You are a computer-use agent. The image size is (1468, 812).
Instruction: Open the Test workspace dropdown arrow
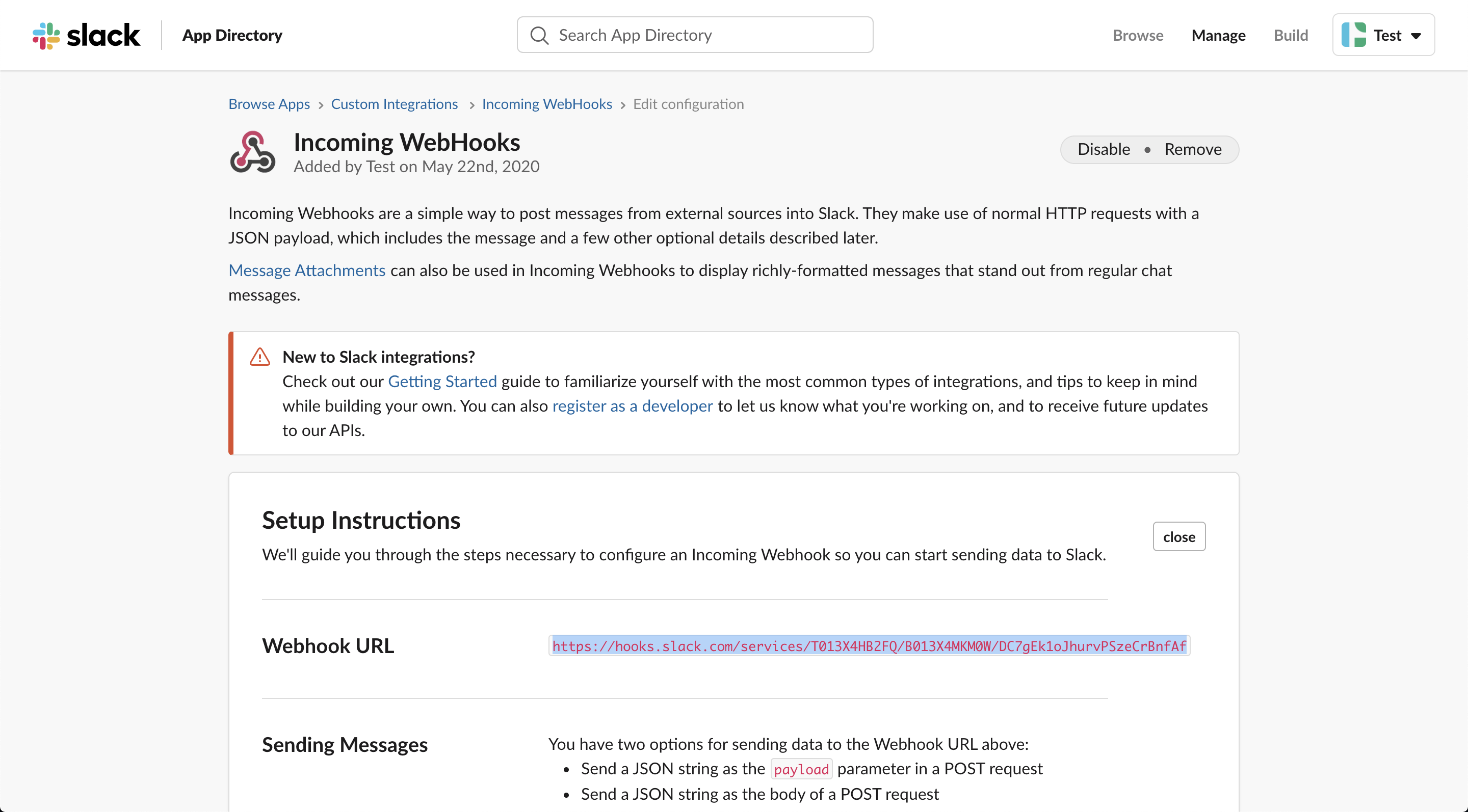[x=1415, y=36]
